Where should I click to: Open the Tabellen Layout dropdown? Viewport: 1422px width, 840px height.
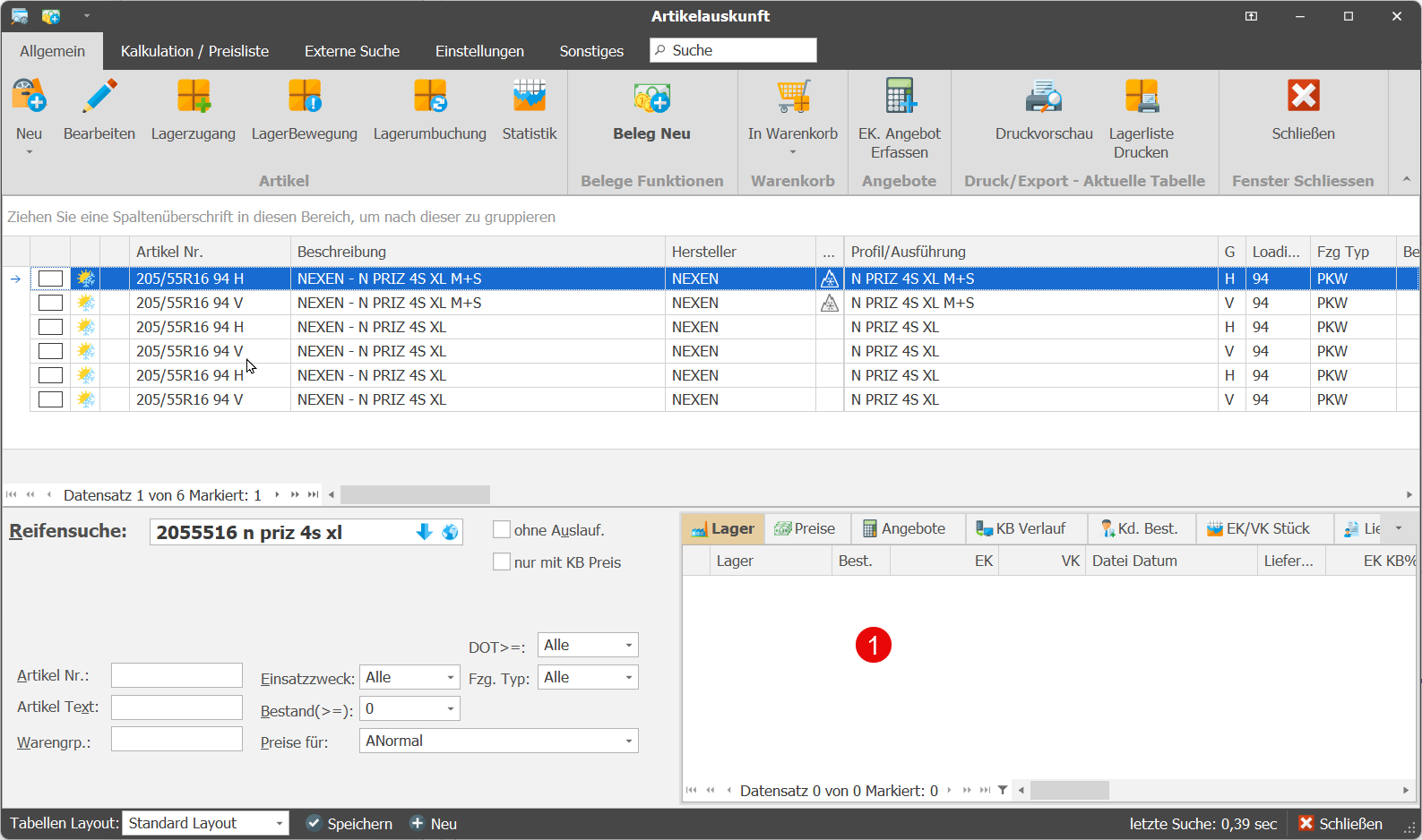click(279, 824)
